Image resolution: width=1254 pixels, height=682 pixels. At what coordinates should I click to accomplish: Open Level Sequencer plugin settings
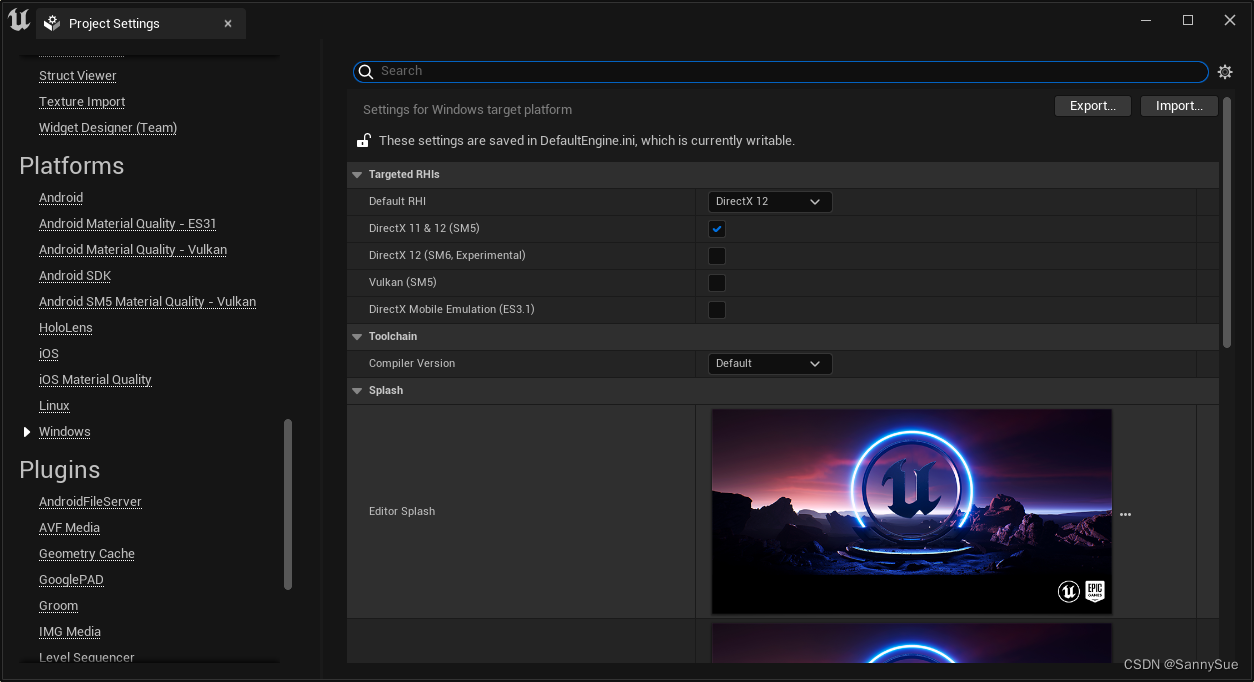[x=87, y=657]
